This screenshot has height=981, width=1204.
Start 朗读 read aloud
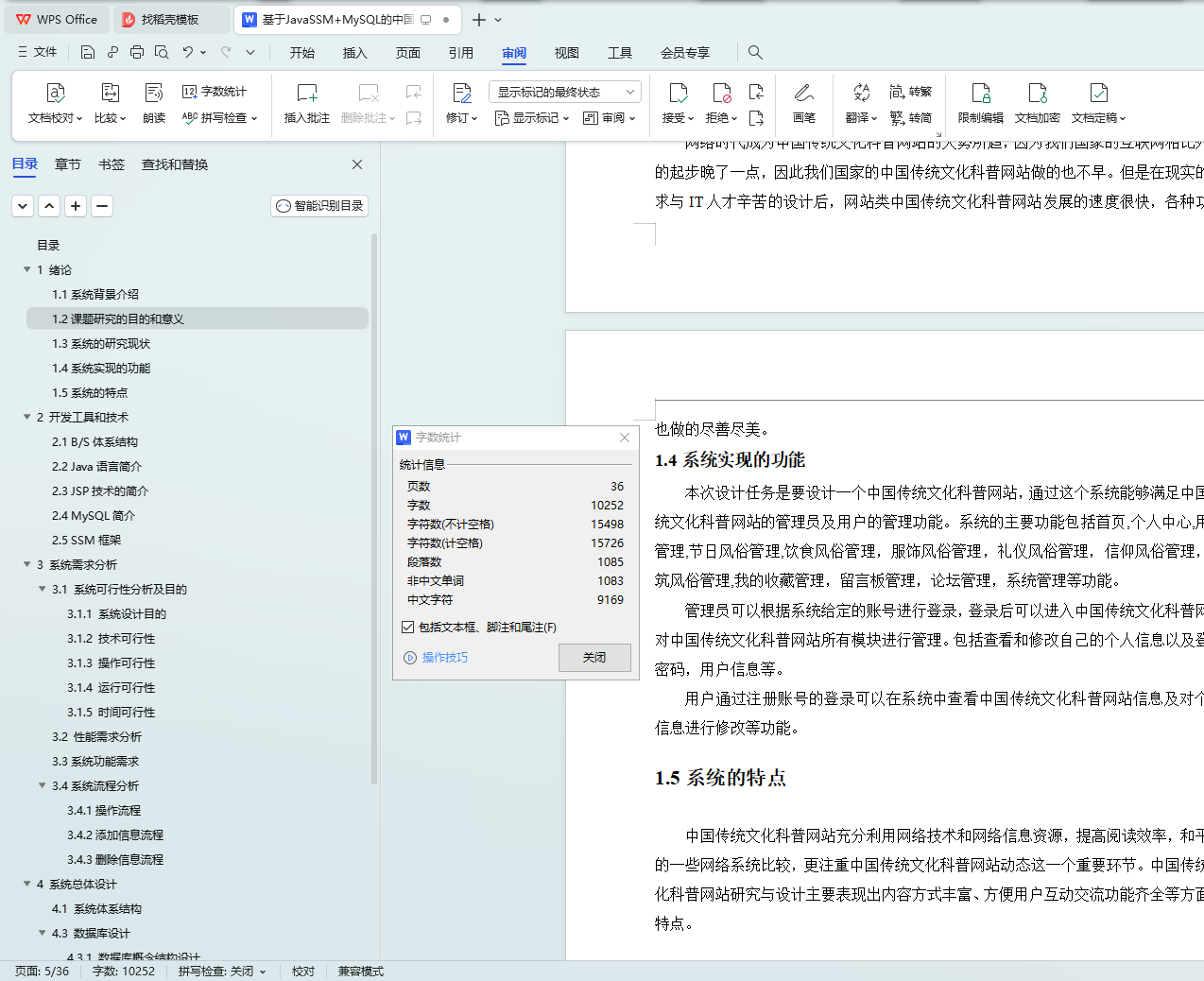[x=154, y=103]
